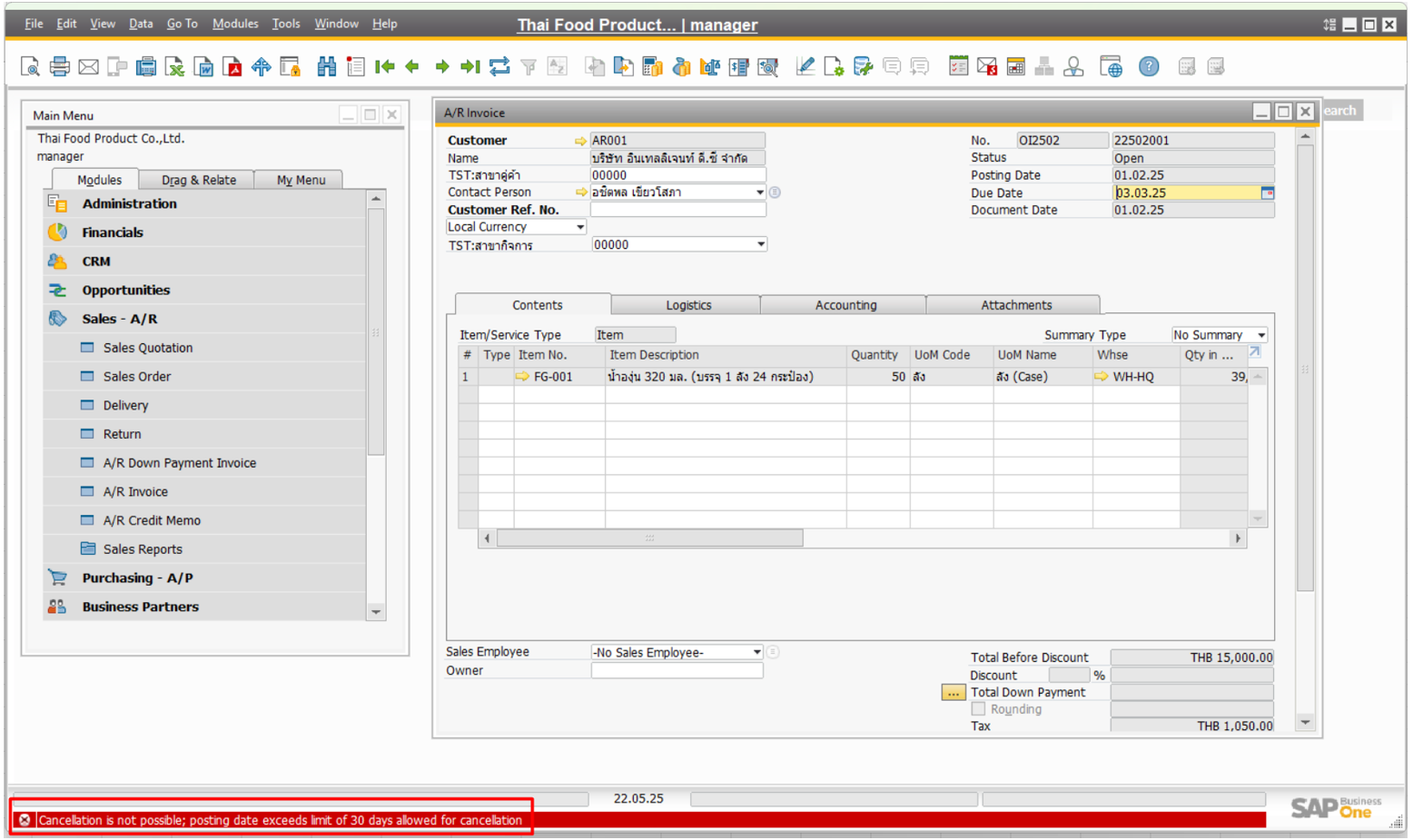Open the Tools menu

click(x=286, y=24)
